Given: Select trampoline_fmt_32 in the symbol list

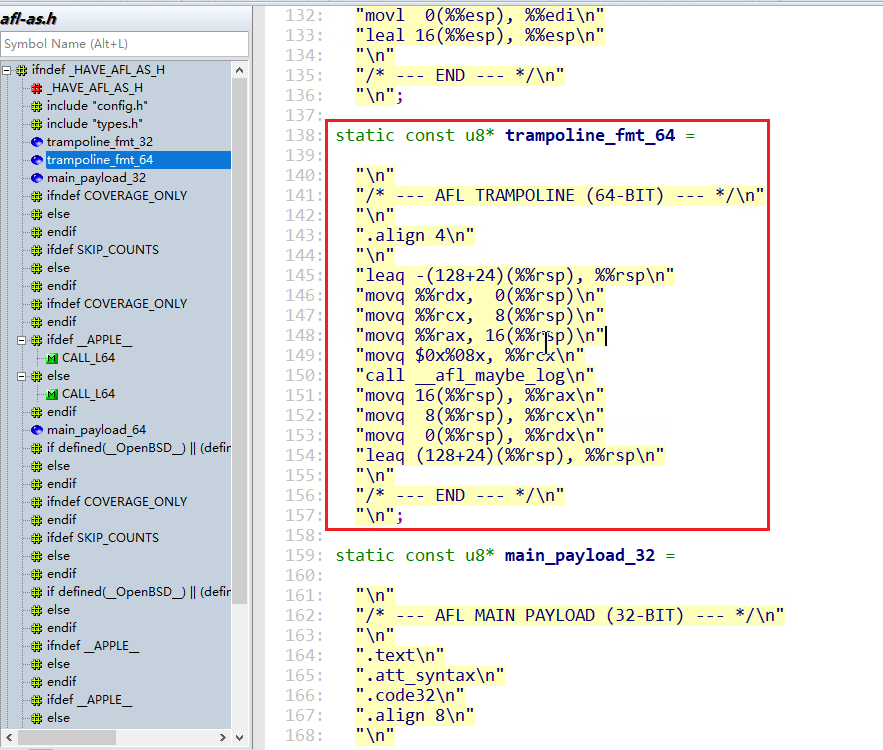Looking at the screenshot, I should click(100, 142).
